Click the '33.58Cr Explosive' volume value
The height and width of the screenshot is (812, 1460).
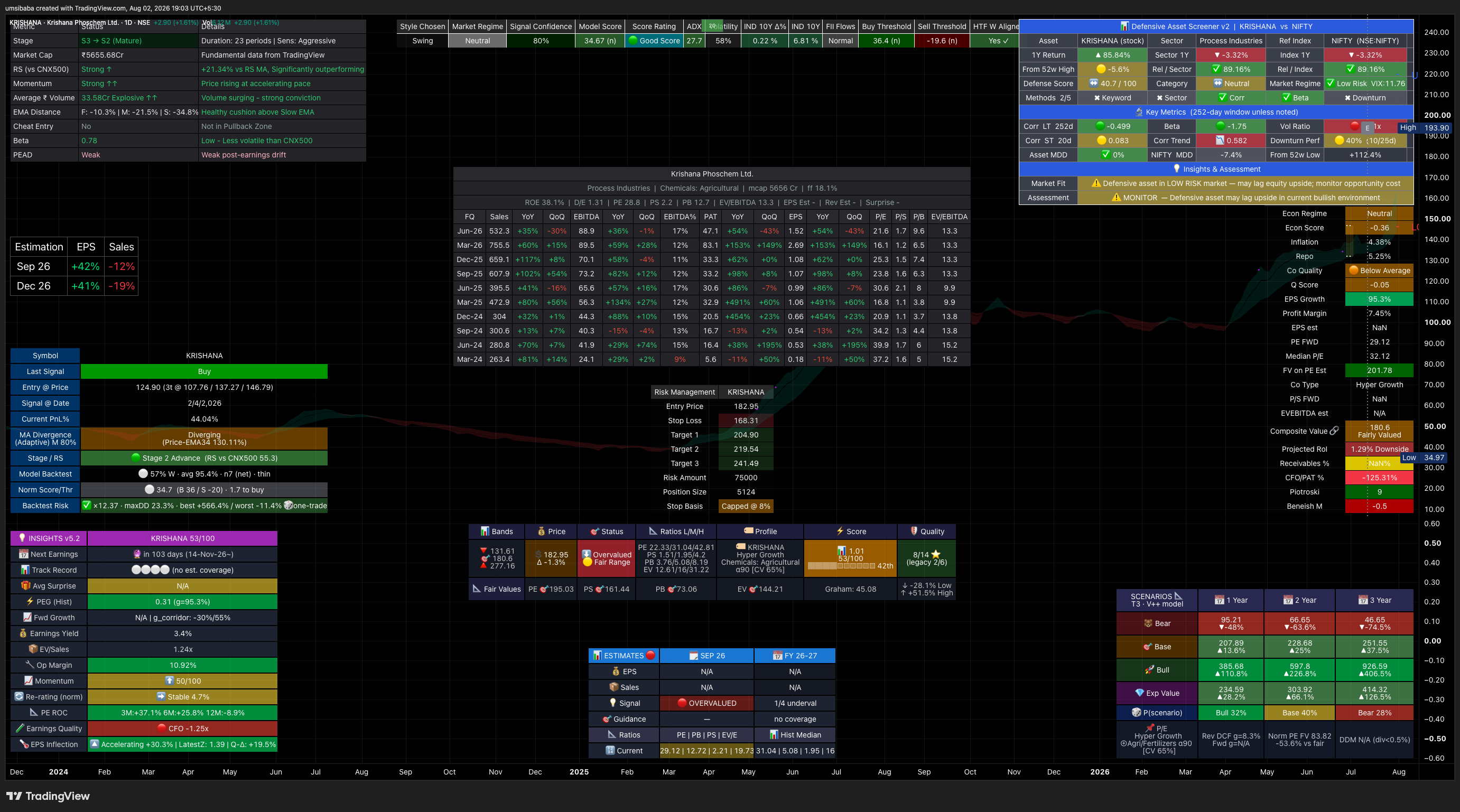tap(119, 98)
